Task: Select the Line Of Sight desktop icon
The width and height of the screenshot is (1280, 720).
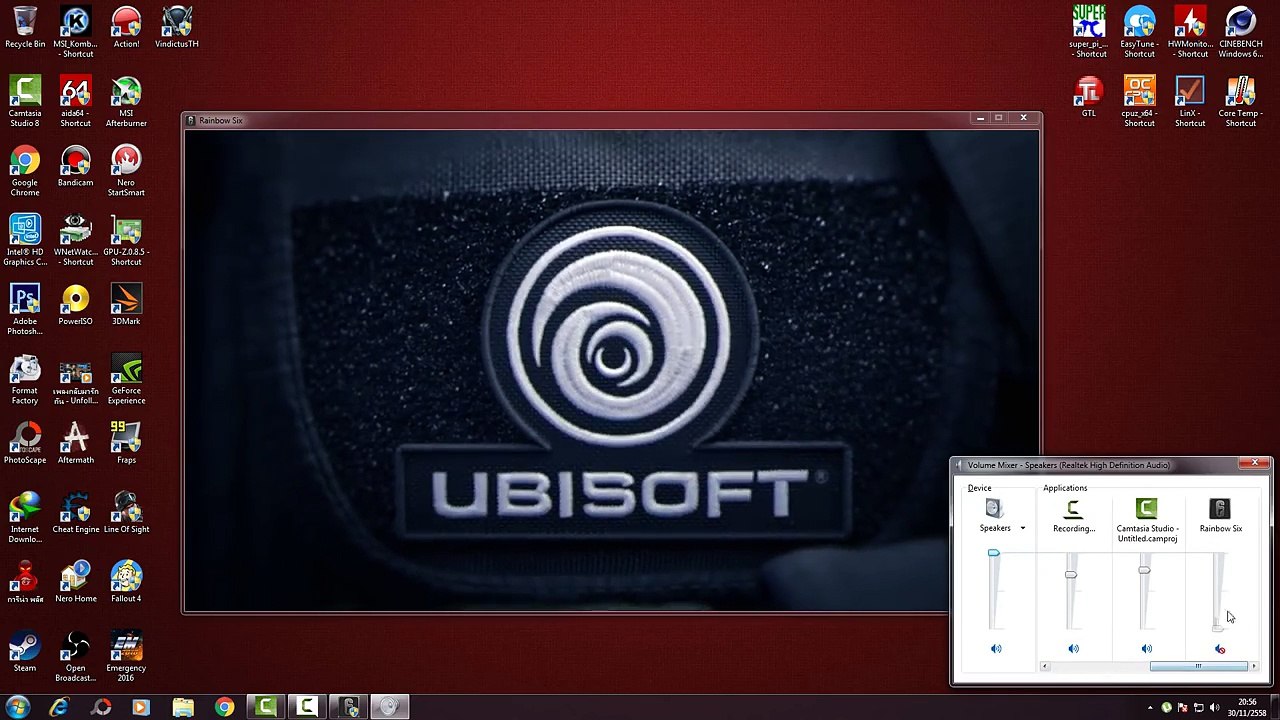Action: pos(126,513)
